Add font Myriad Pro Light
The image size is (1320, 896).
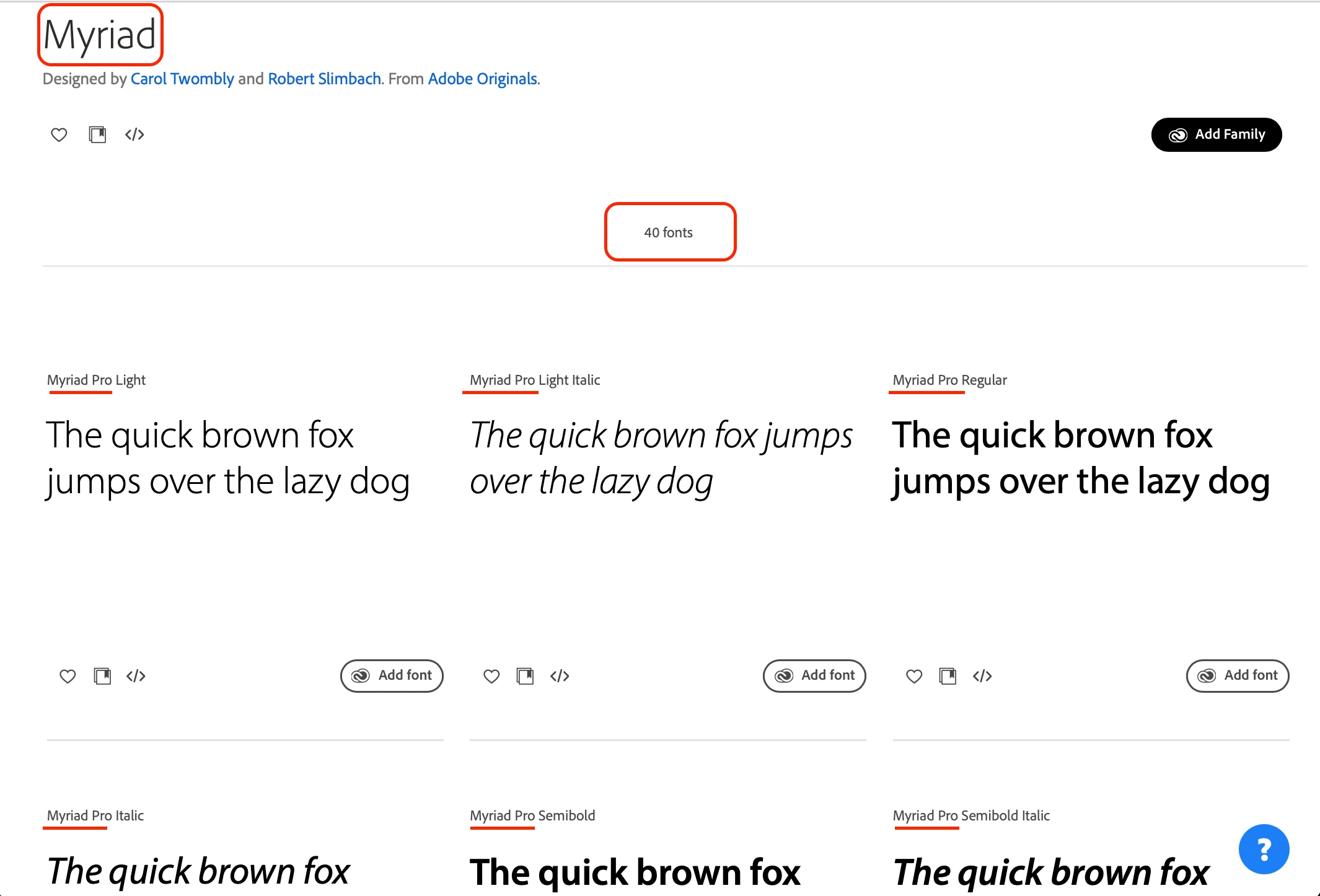pyautogui.click(x=392, y=675)
